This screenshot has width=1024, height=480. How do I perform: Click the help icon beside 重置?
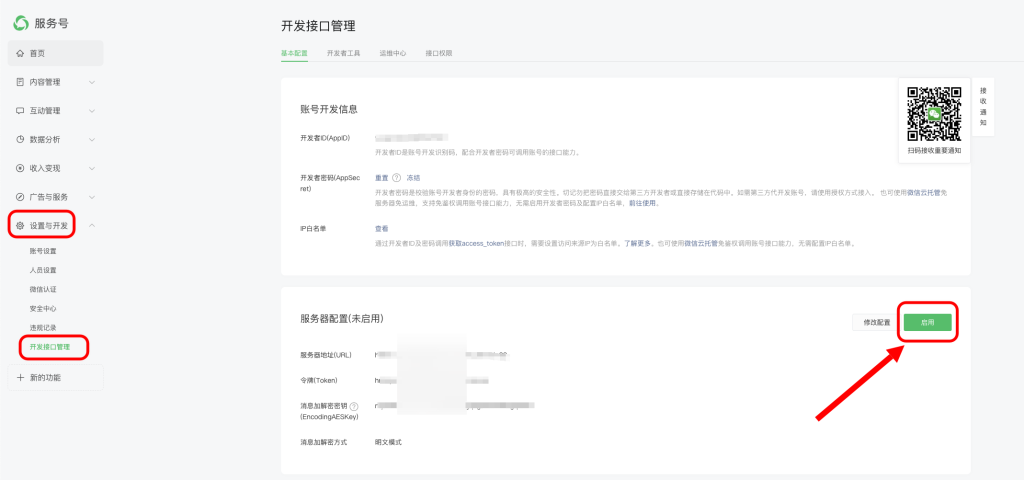(396, 177)
